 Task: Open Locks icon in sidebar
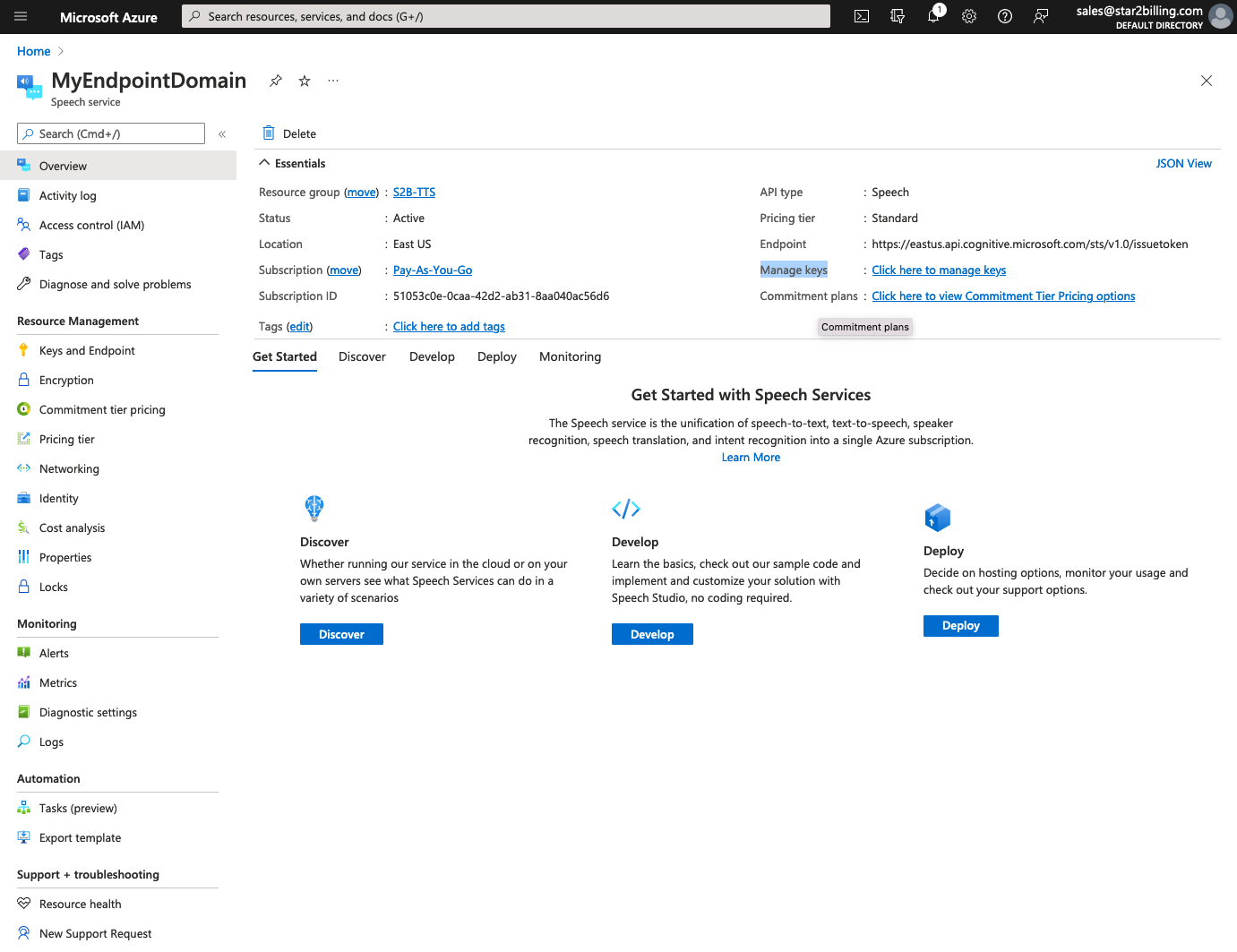point(24,587)
